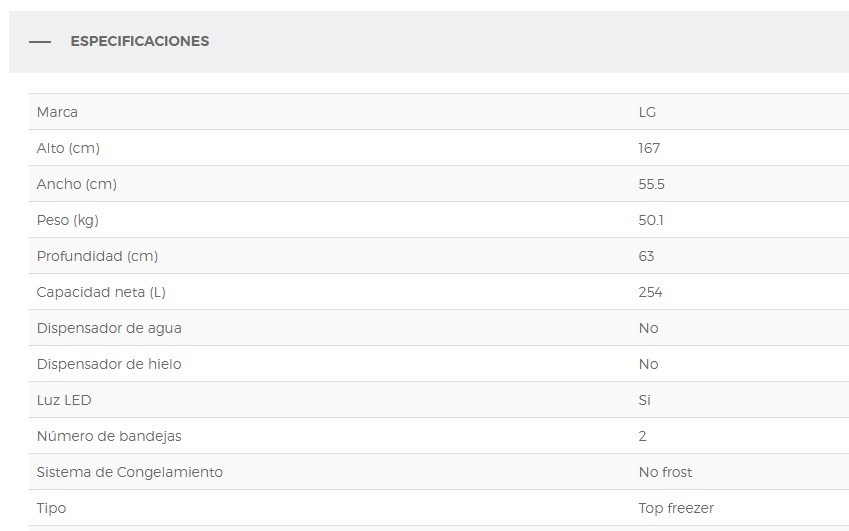This screenshot has height=531, width=849.
Task: Collapse the specifications section dash icon
Action: click(x=40, y=42)
